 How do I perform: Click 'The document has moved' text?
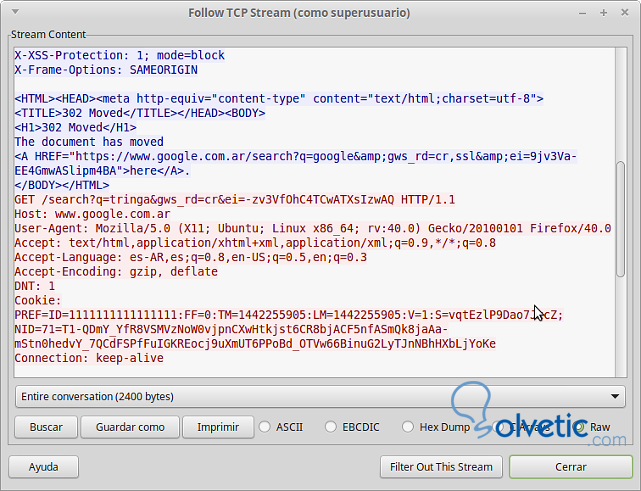[x=89, y=142]
